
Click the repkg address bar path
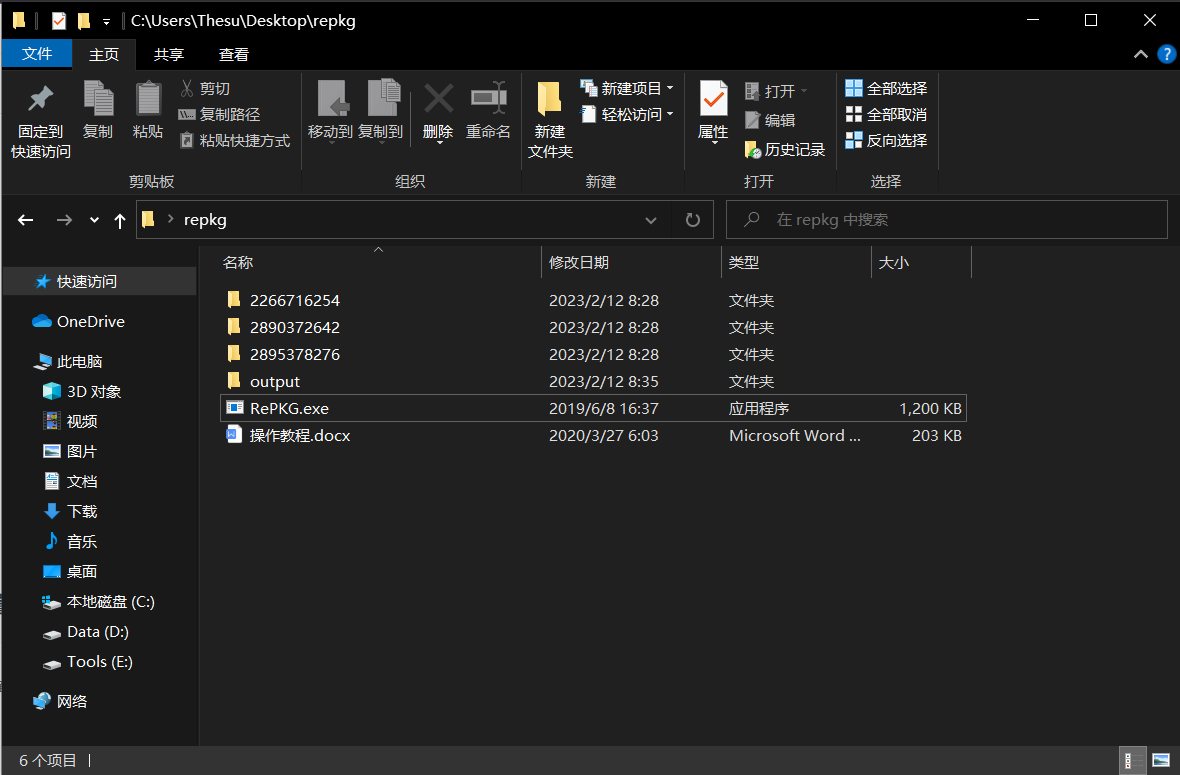tap(205, 220)
